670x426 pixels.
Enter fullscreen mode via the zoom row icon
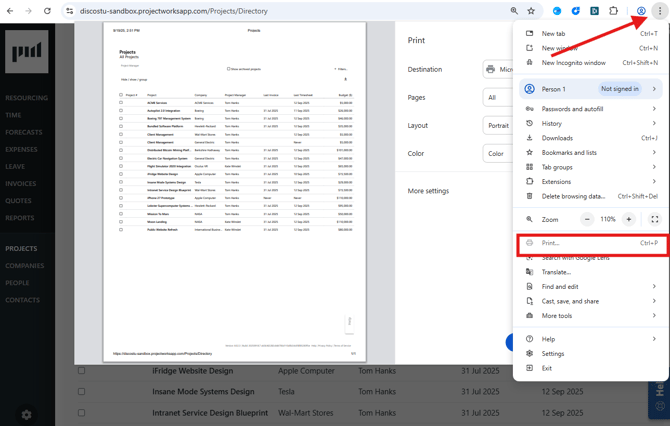(x=655, y=219)
